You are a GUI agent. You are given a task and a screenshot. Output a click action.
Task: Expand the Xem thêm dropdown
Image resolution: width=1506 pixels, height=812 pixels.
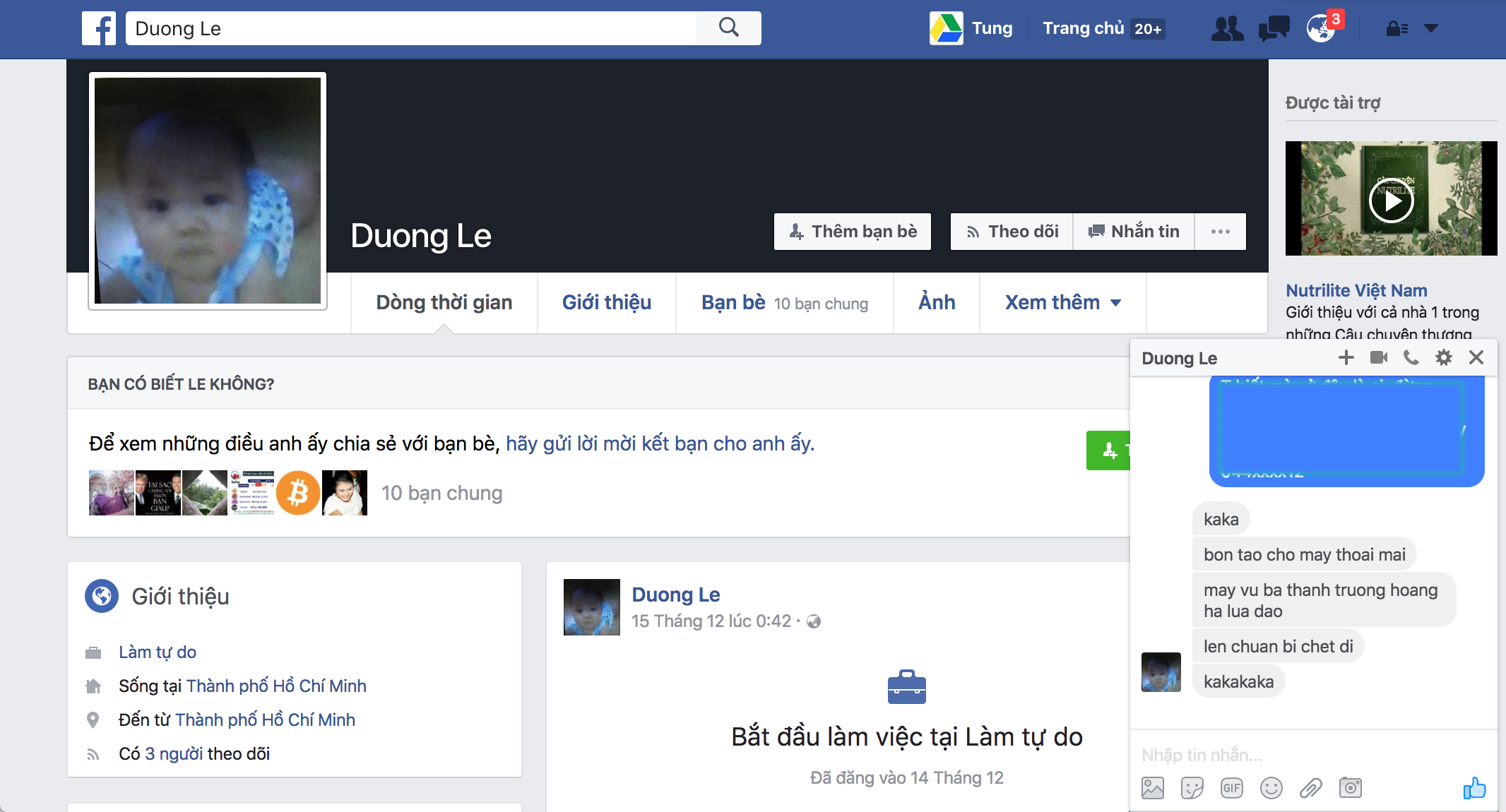(x=1062, y=303)
